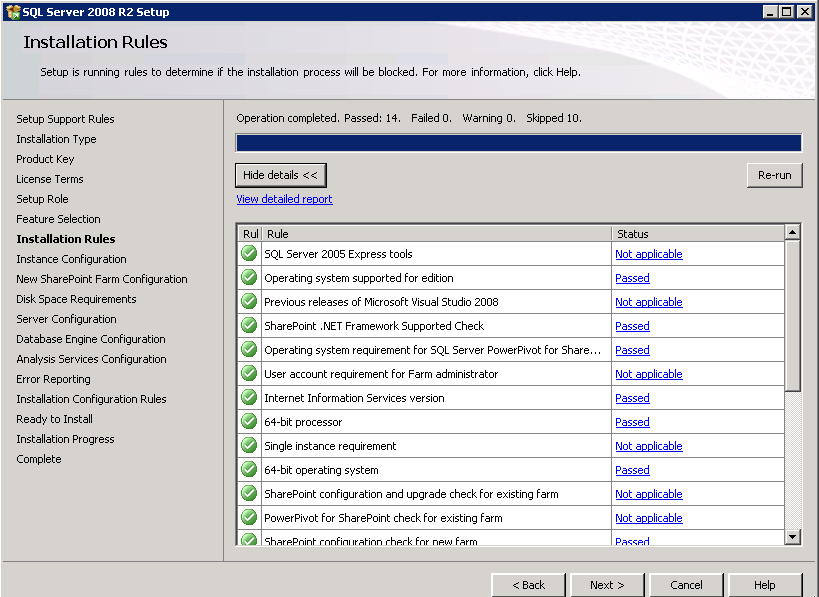Screen dimensions: 819x597
Task: Open Not applicable status for Visual Studio 2008 releases
Action: coord(649,302)
